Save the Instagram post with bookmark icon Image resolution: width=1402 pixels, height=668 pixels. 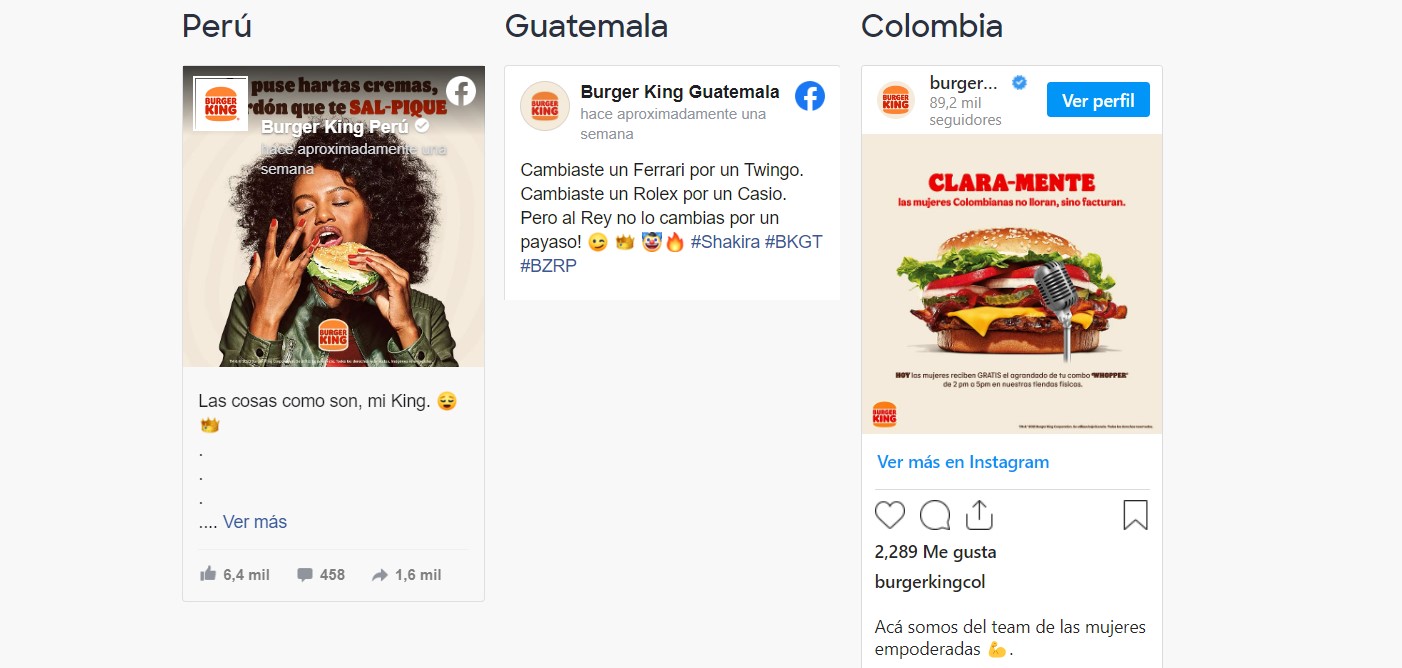[x=1135, y=515]
